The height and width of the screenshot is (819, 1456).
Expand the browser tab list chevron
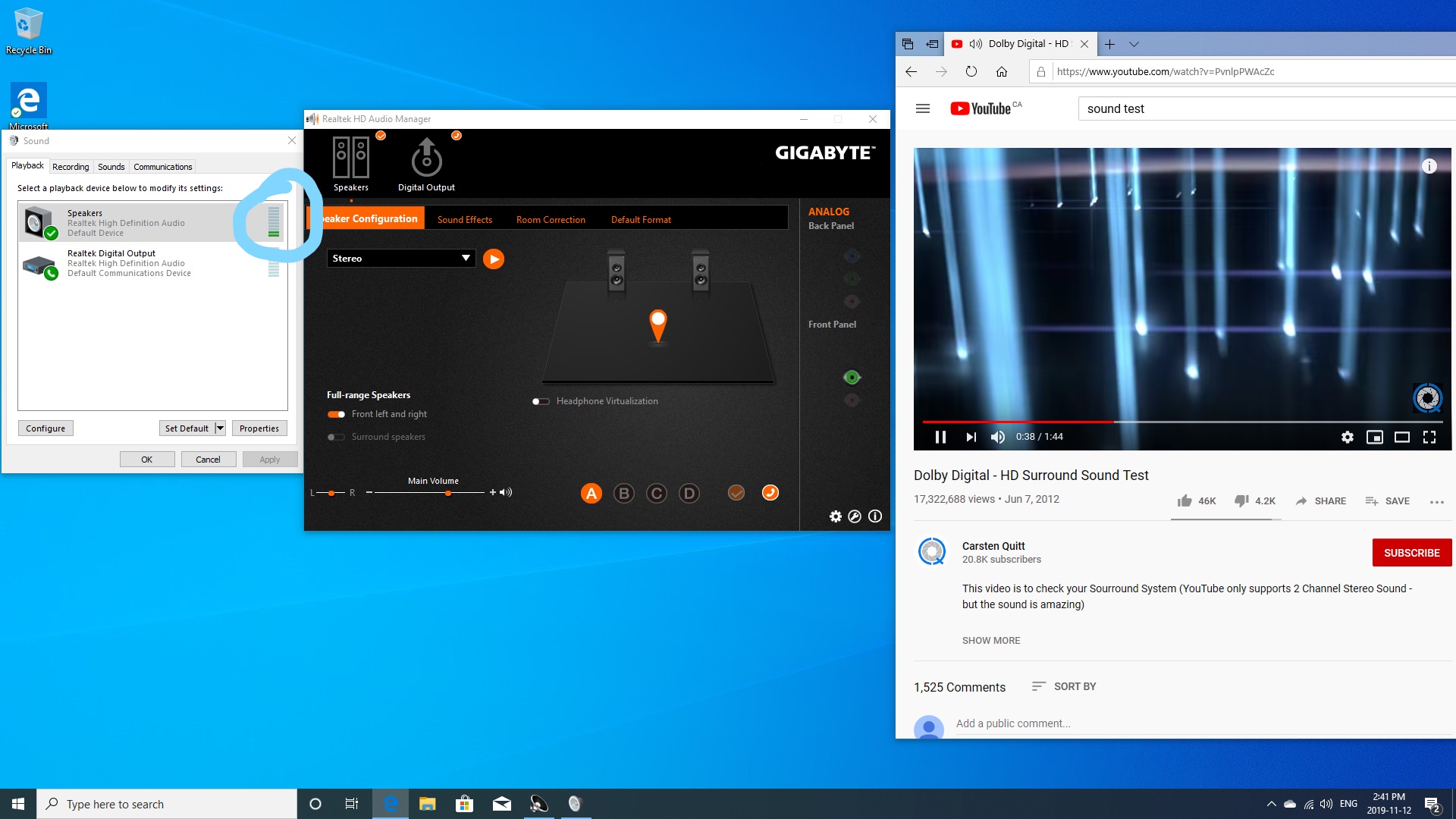1134,44
